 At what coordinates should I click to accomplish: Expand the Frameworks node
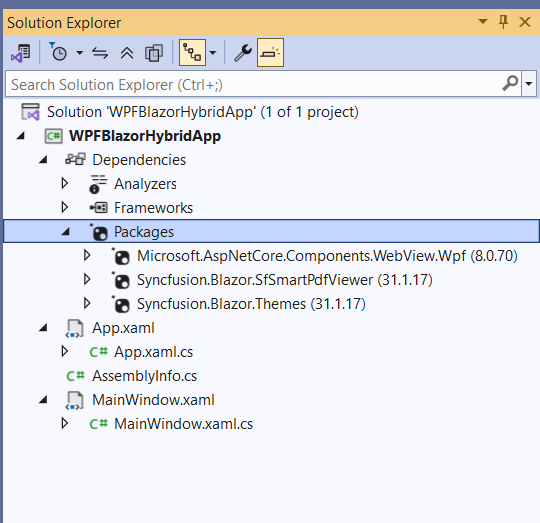click(64, 207)
